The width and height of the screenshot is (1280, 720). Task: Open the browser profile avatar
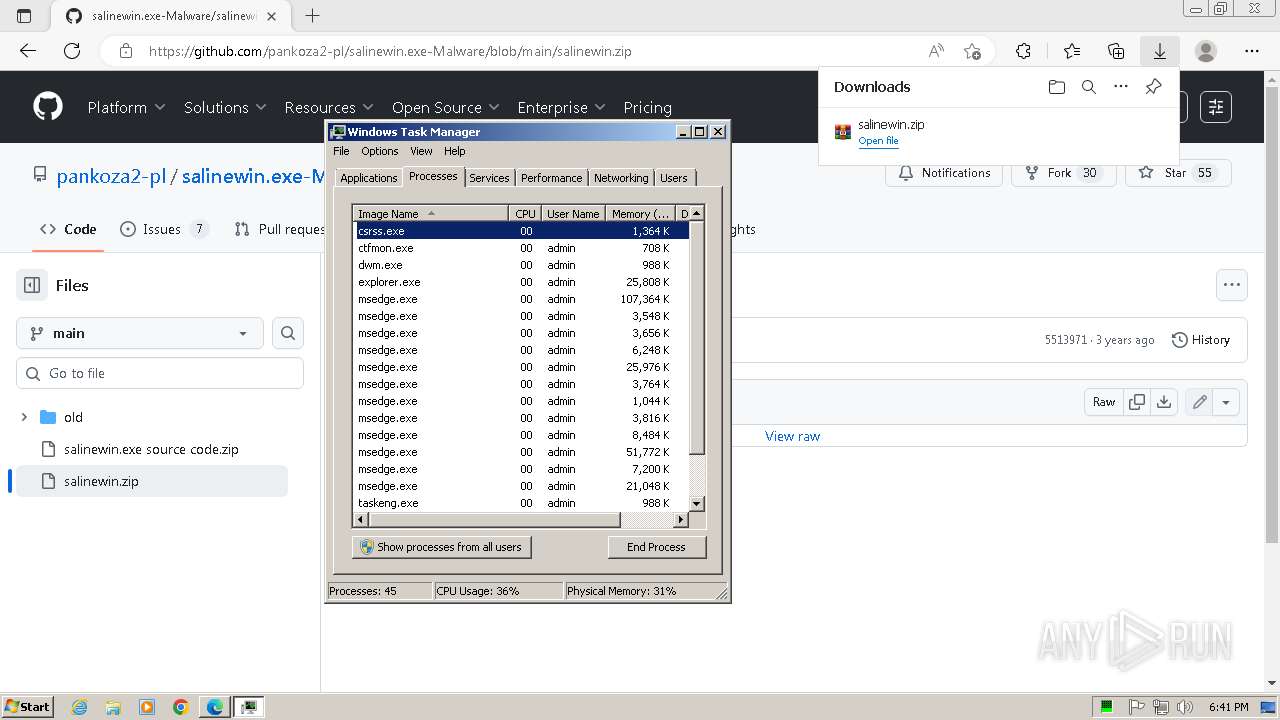pos(1206,51)
